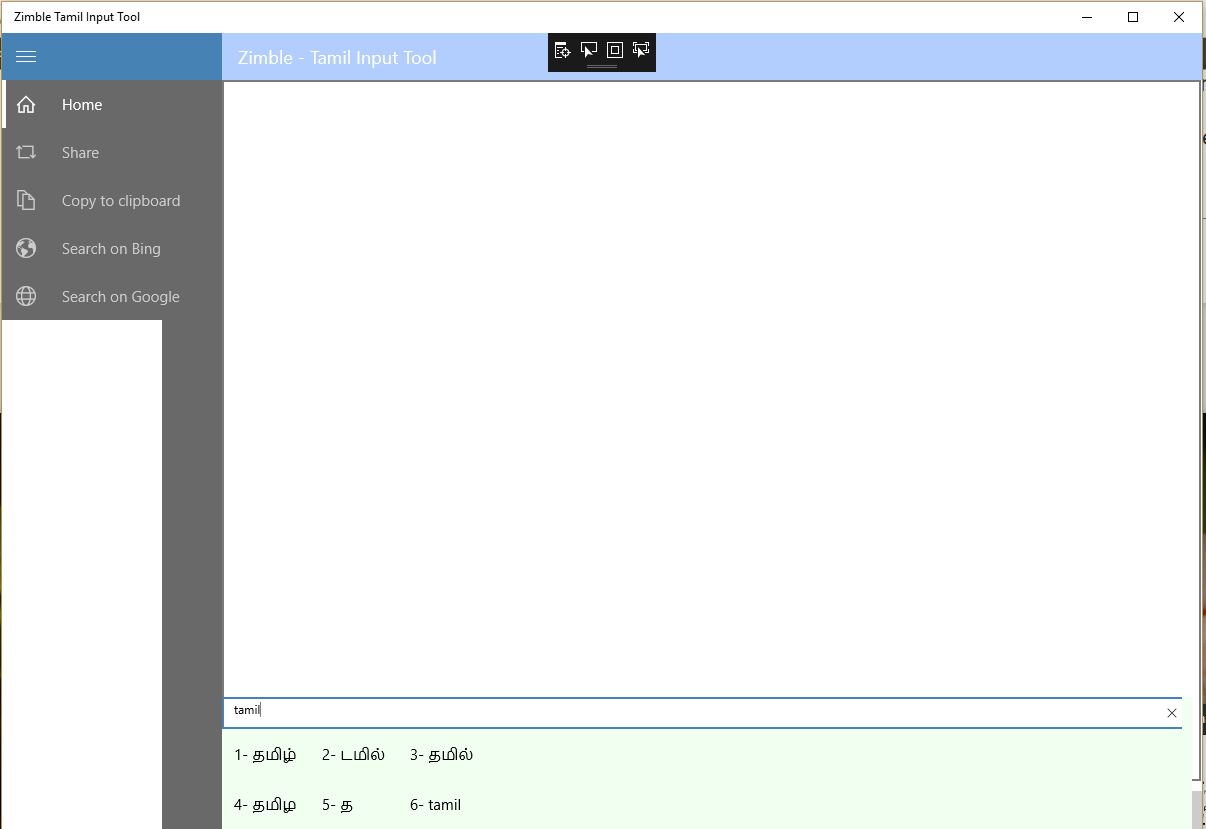Open Search on Google
Screen dimensions: 1206x829
(112, 297)
